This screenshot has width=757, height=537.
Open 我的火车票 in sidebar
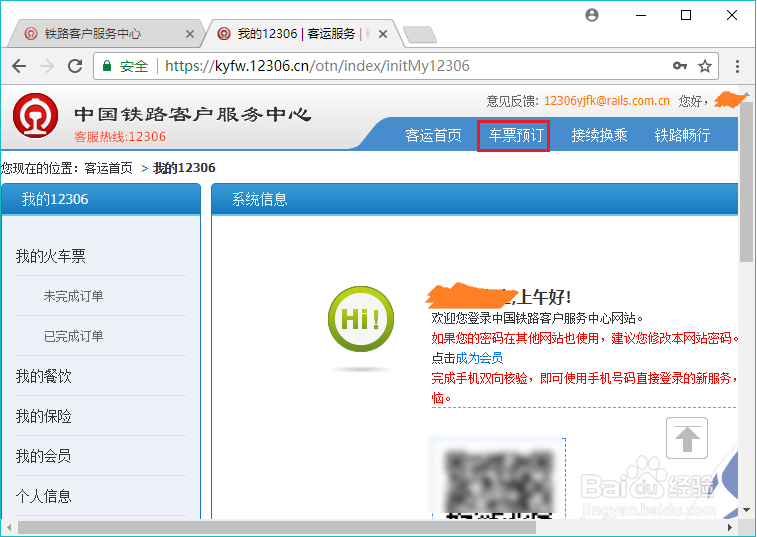tap(51, 256)
